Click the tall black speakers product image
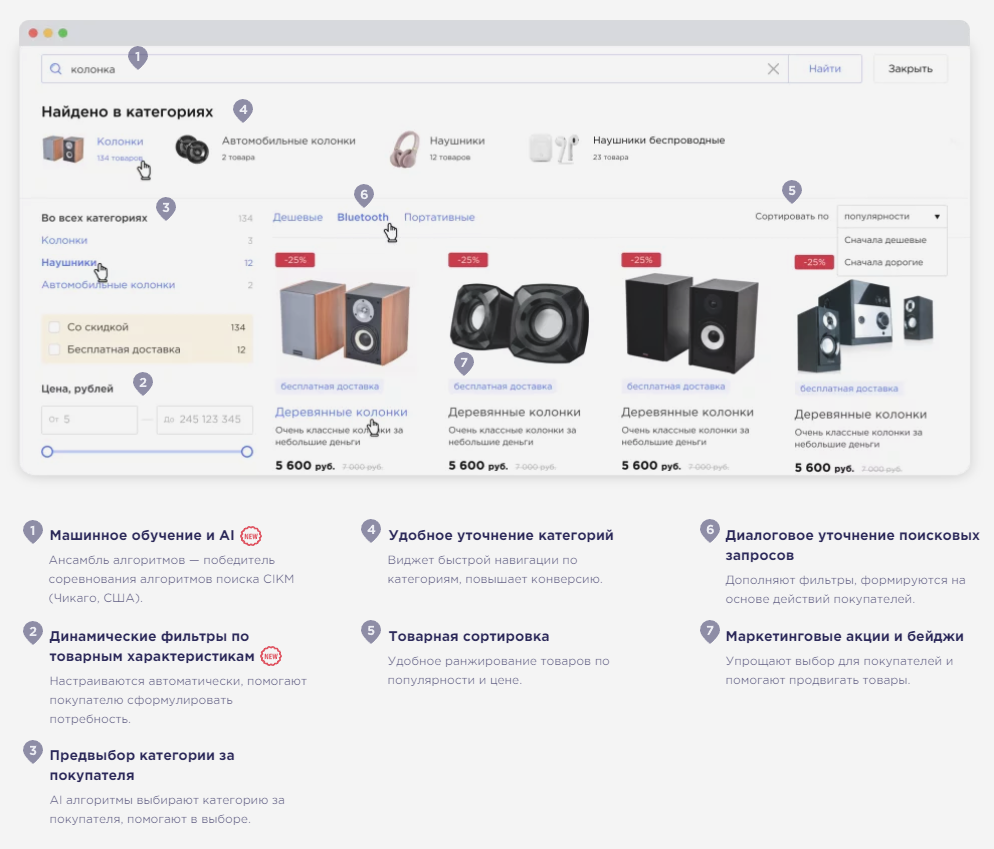The image size is (994, 849). [x=691, y=323]
